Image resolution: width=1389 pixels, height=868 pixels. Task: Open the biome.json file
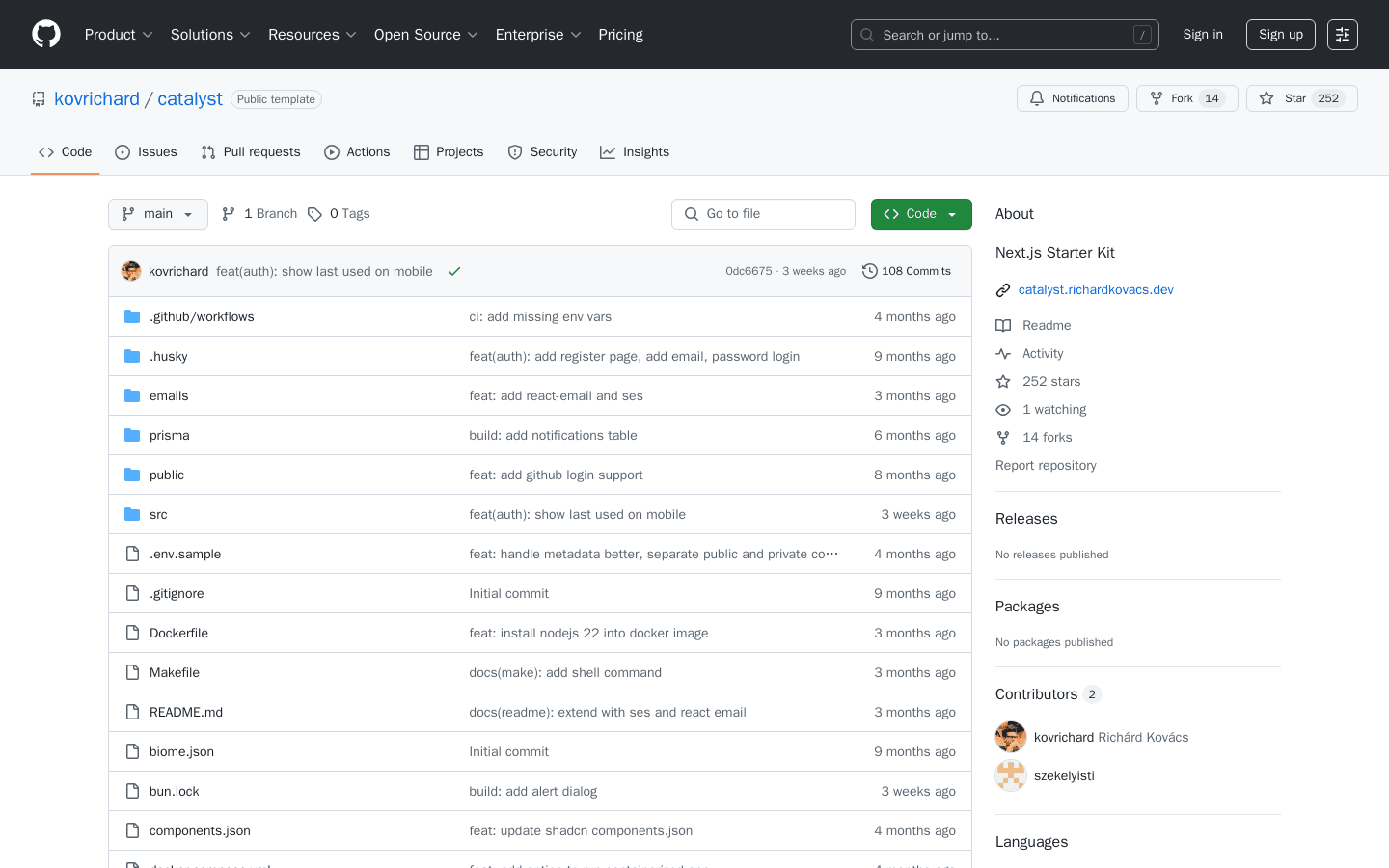tap(181, 752)
